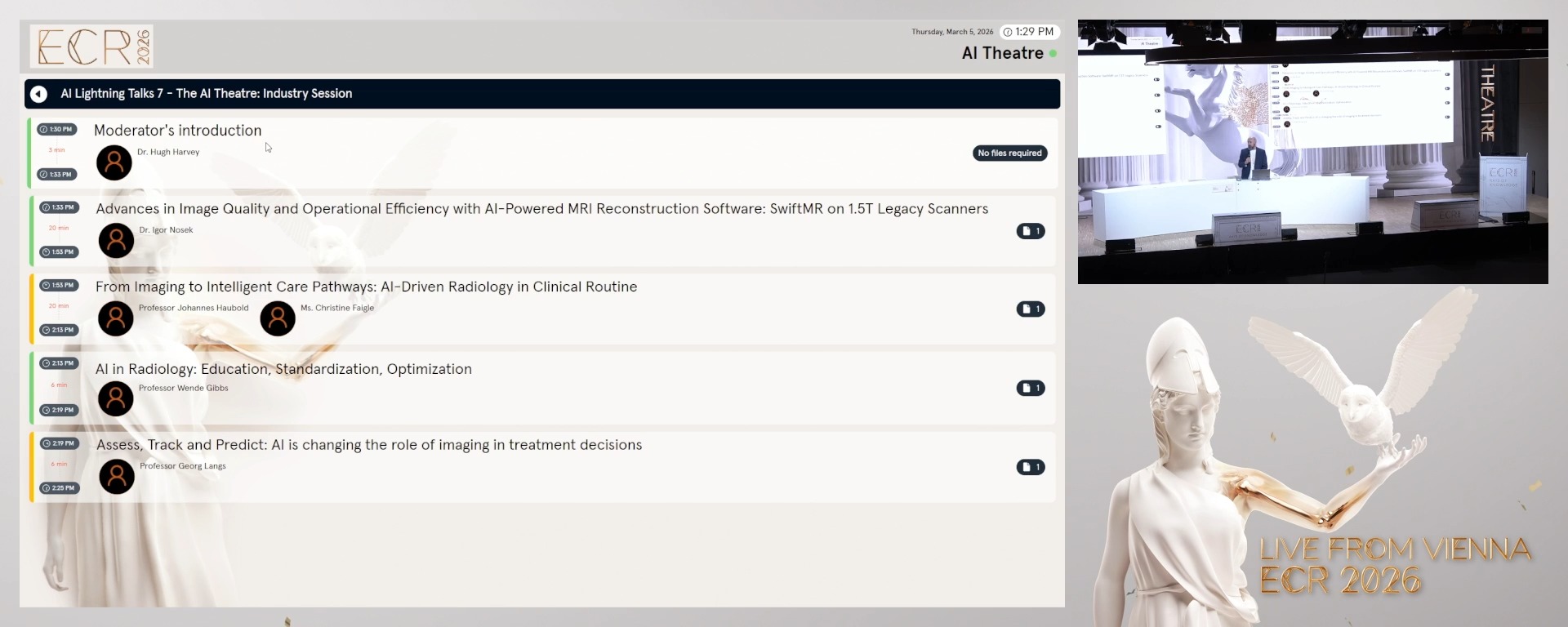Click the live stage video thumbnail
The width and height of the screenshot is (1568, 627).
click(1312, 152)
